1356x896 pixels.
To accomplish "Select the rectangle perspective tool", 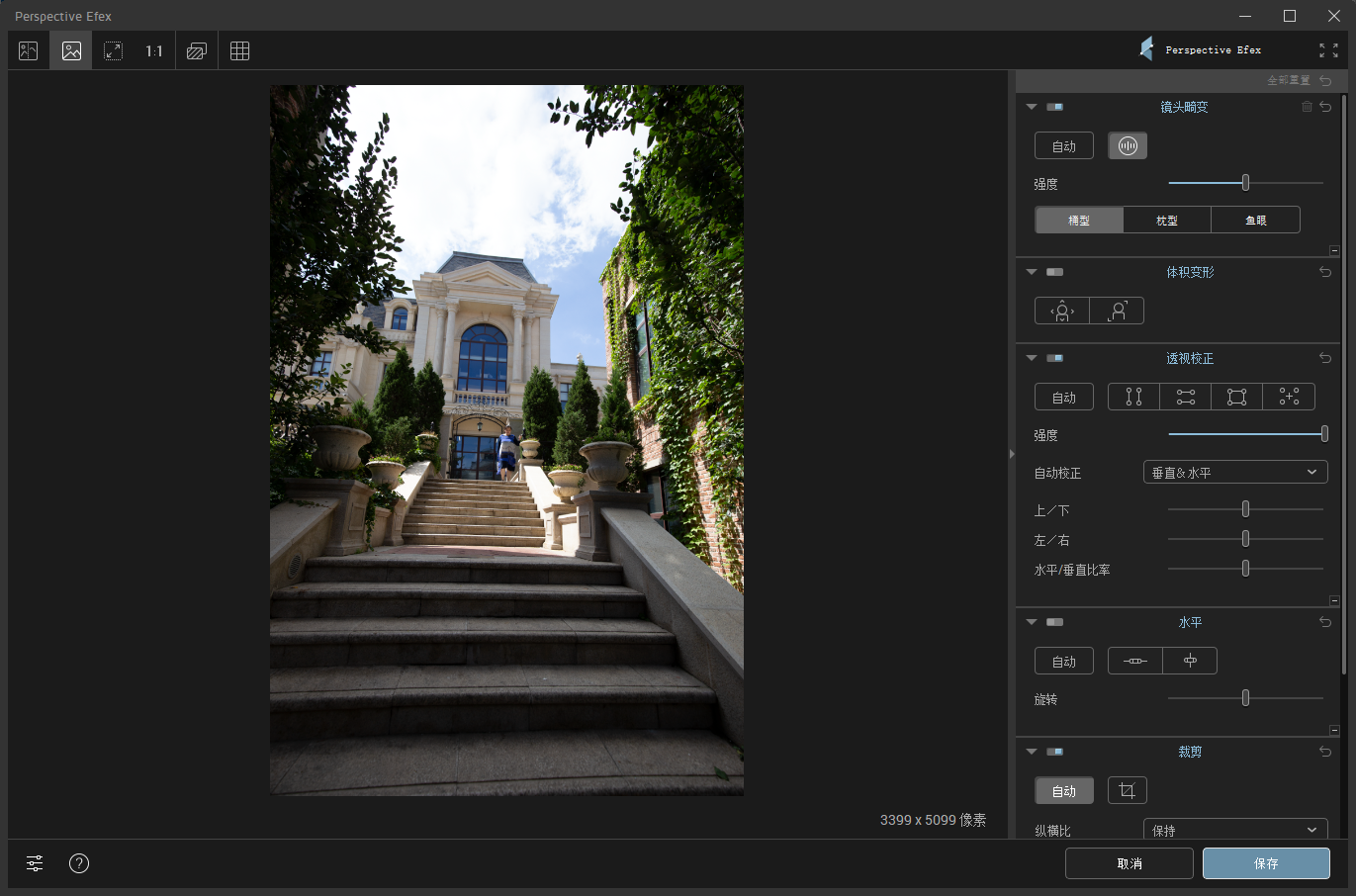I will [1236, 397].
